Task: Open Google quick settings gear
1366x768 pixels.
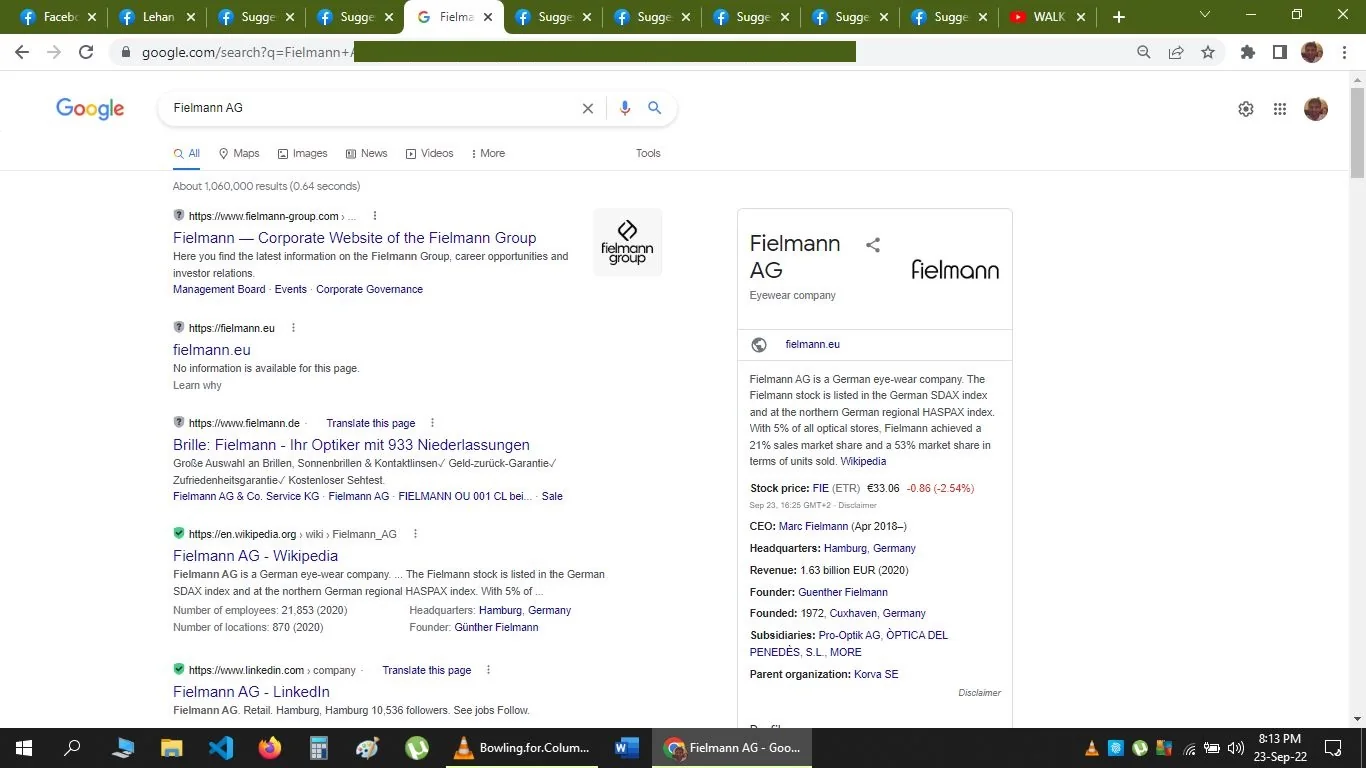Action: (x=1246, y=109)
